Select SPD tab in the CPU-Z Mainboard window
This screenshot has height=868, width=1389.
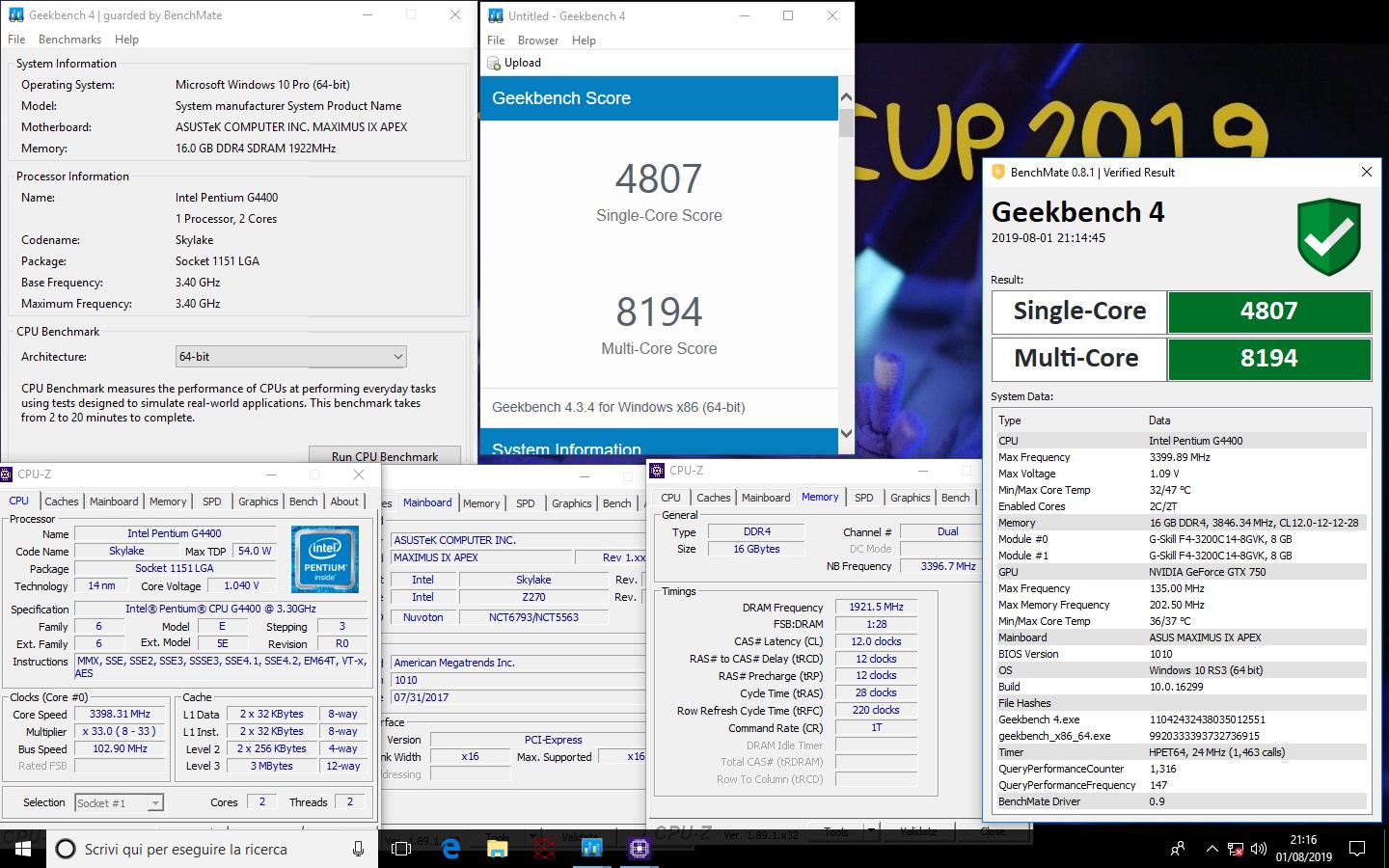(x=525, y=503)
